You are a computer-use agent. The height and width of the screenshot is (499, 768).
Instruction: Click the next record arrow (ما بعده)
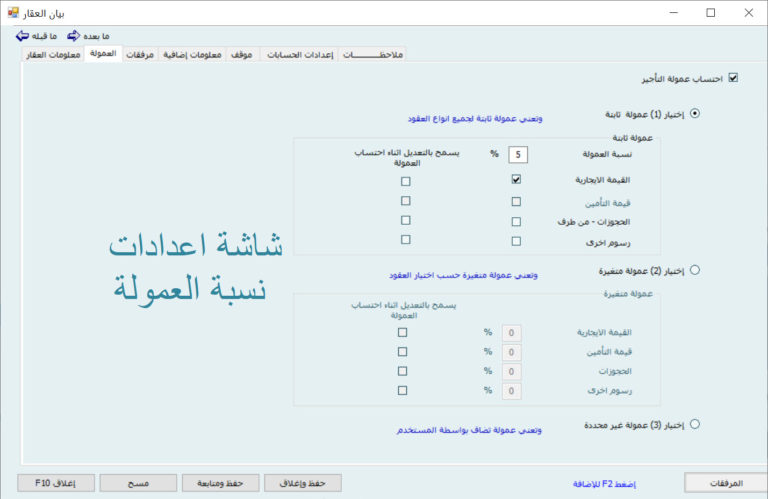pyautogui.click(x=73, y=35)
